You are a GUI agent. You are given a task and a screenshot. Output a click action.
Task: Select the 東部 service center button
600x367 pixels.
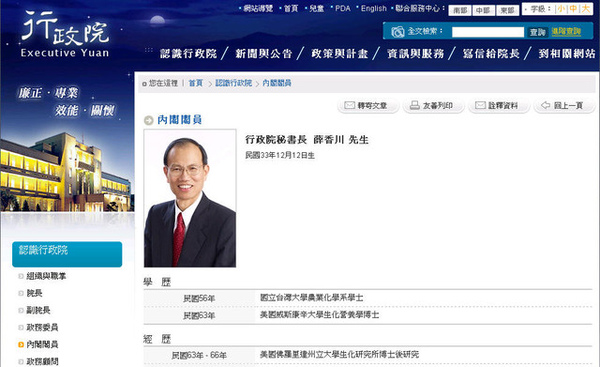click(507, 10)
